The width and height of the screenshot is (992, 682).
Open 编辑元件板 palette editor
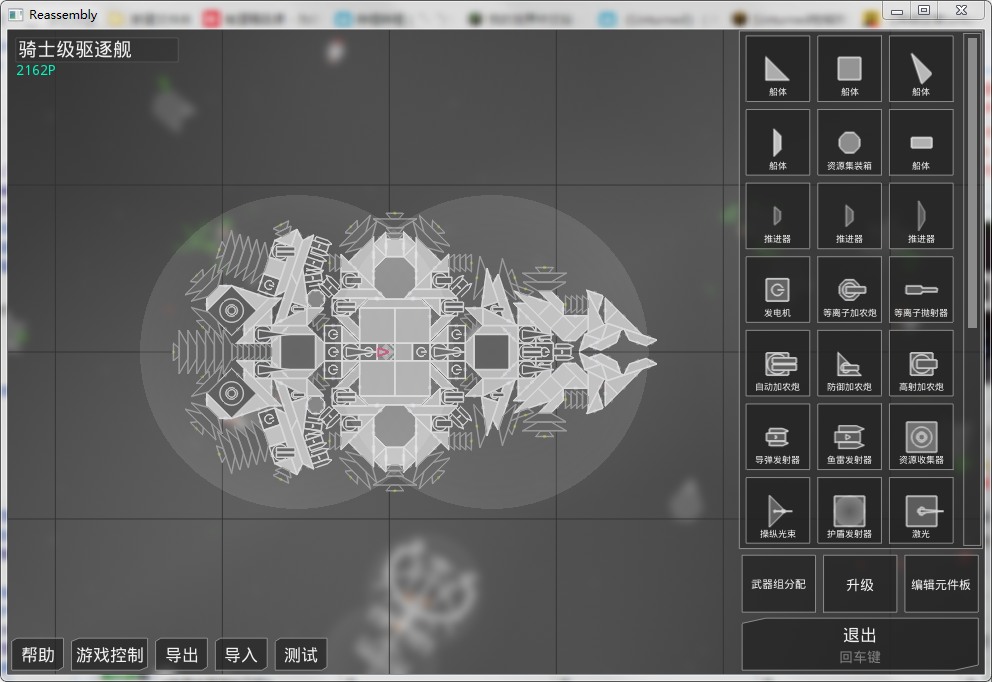click(940, 584)
